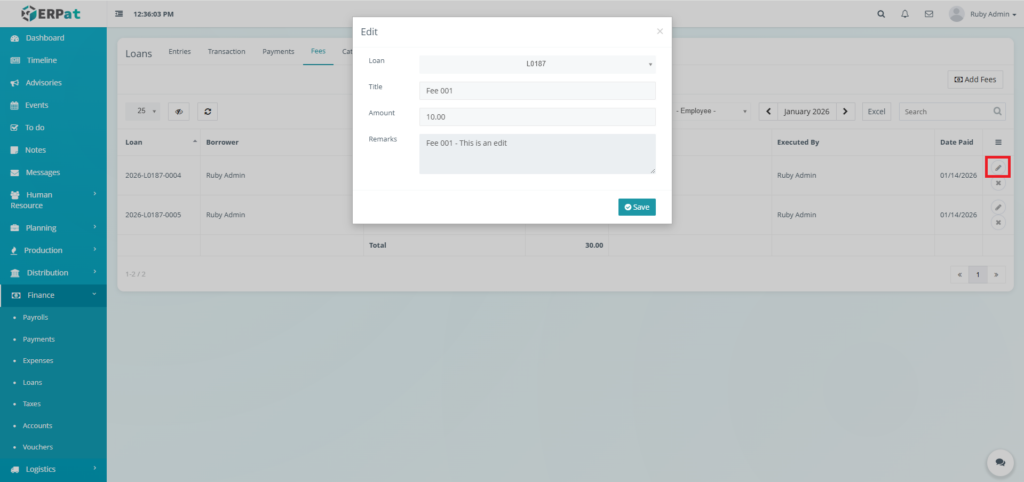Expand Planning sidebar section

[54, 228]
